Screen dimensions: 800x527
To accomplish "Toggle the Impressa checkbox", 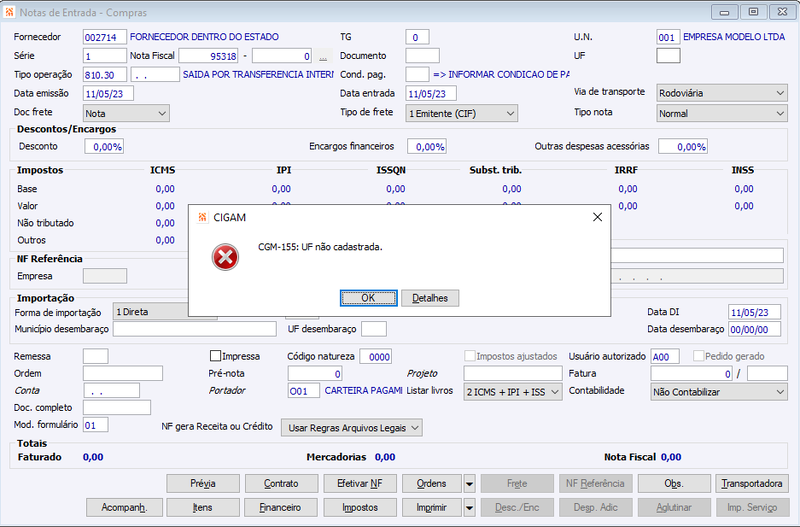I will point(216,356).
